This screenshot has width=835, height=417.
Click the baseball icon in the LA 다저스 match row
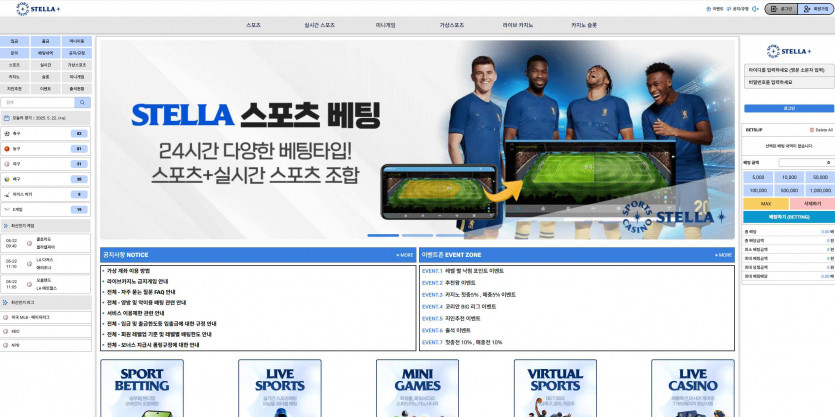click(x=29, y=264)
